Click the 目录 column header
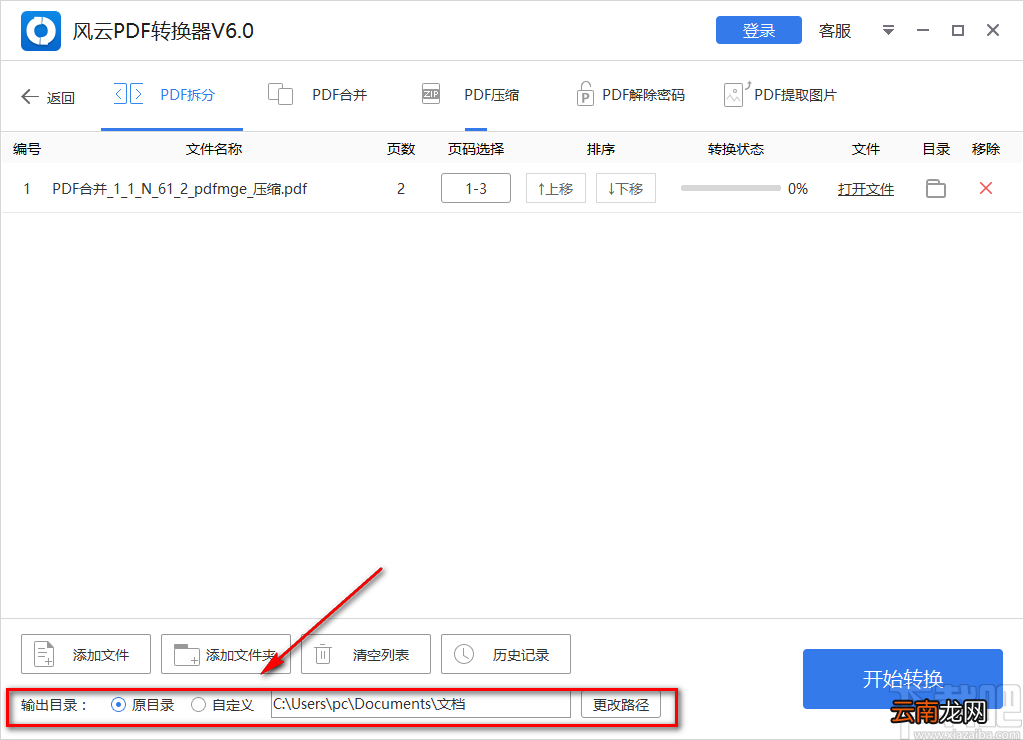The image size is (1024, 740). pyautogui.click(x=936, y=149)
